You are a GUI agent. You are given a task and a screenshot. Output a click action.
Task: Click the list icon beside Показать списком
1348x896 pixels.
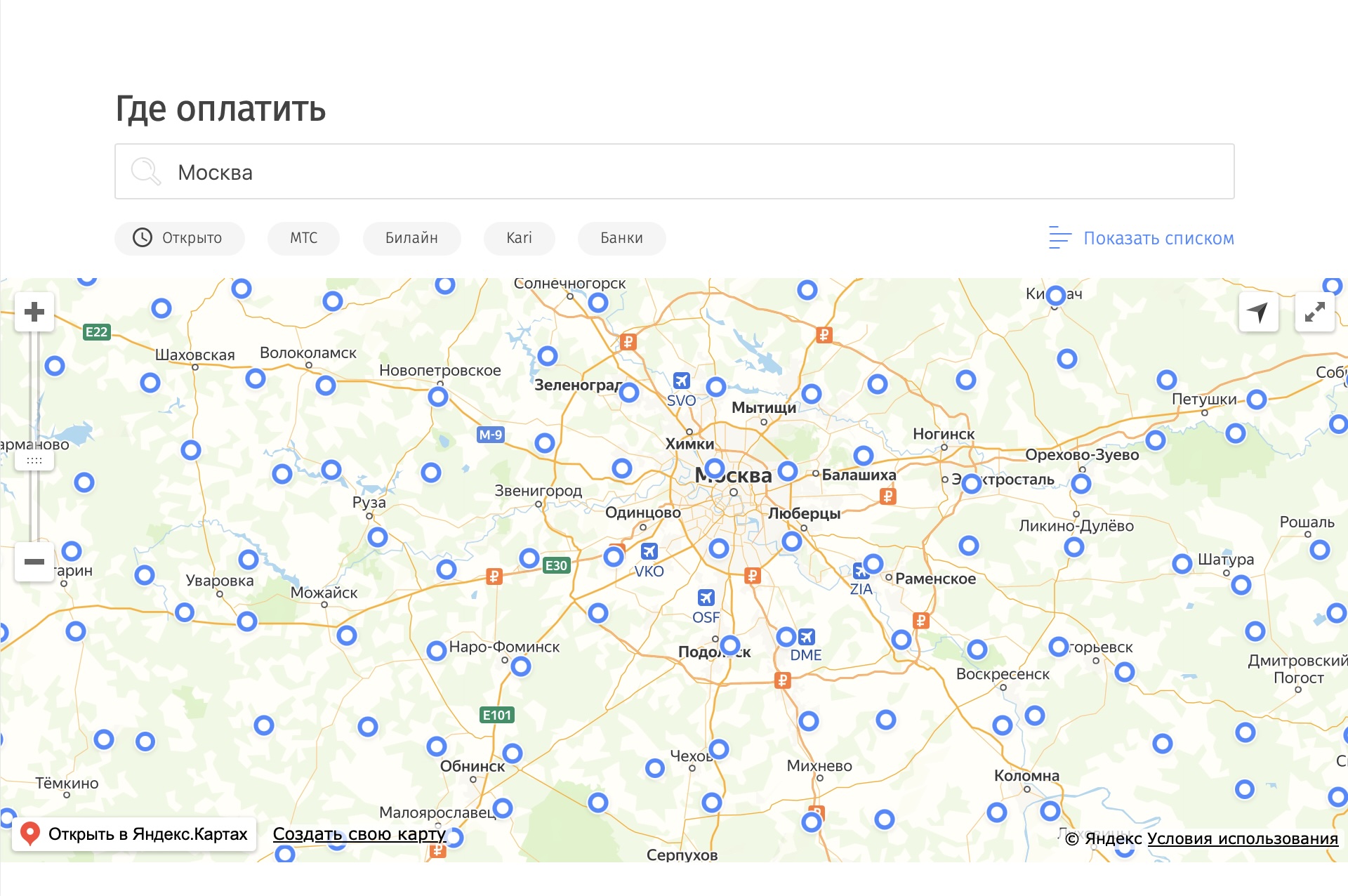1059,238
